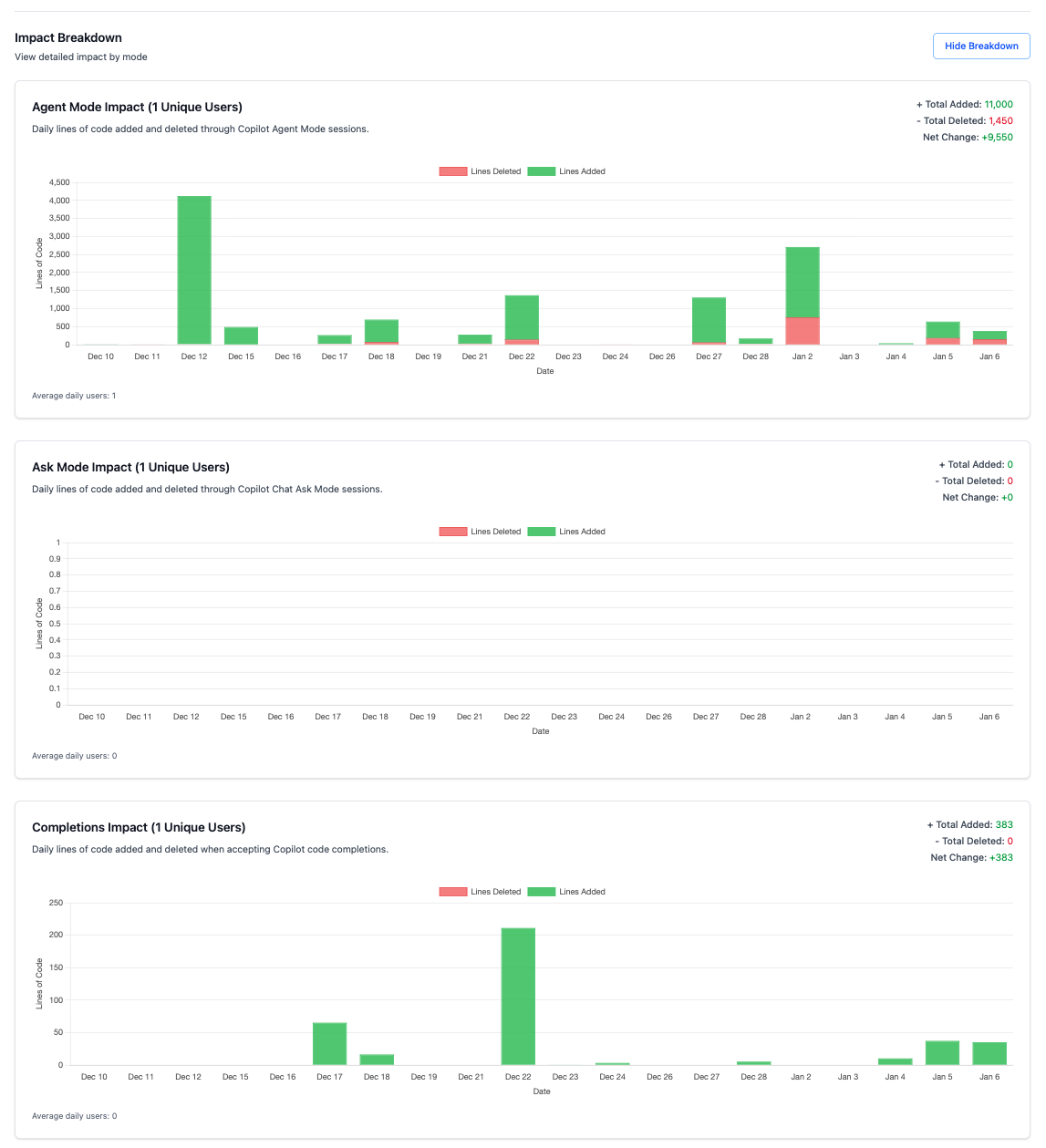Screen dimensions: 1046x1148
Task: Click the Dec 22 bar in Completions chart
Action: click(x=518, y=994)
